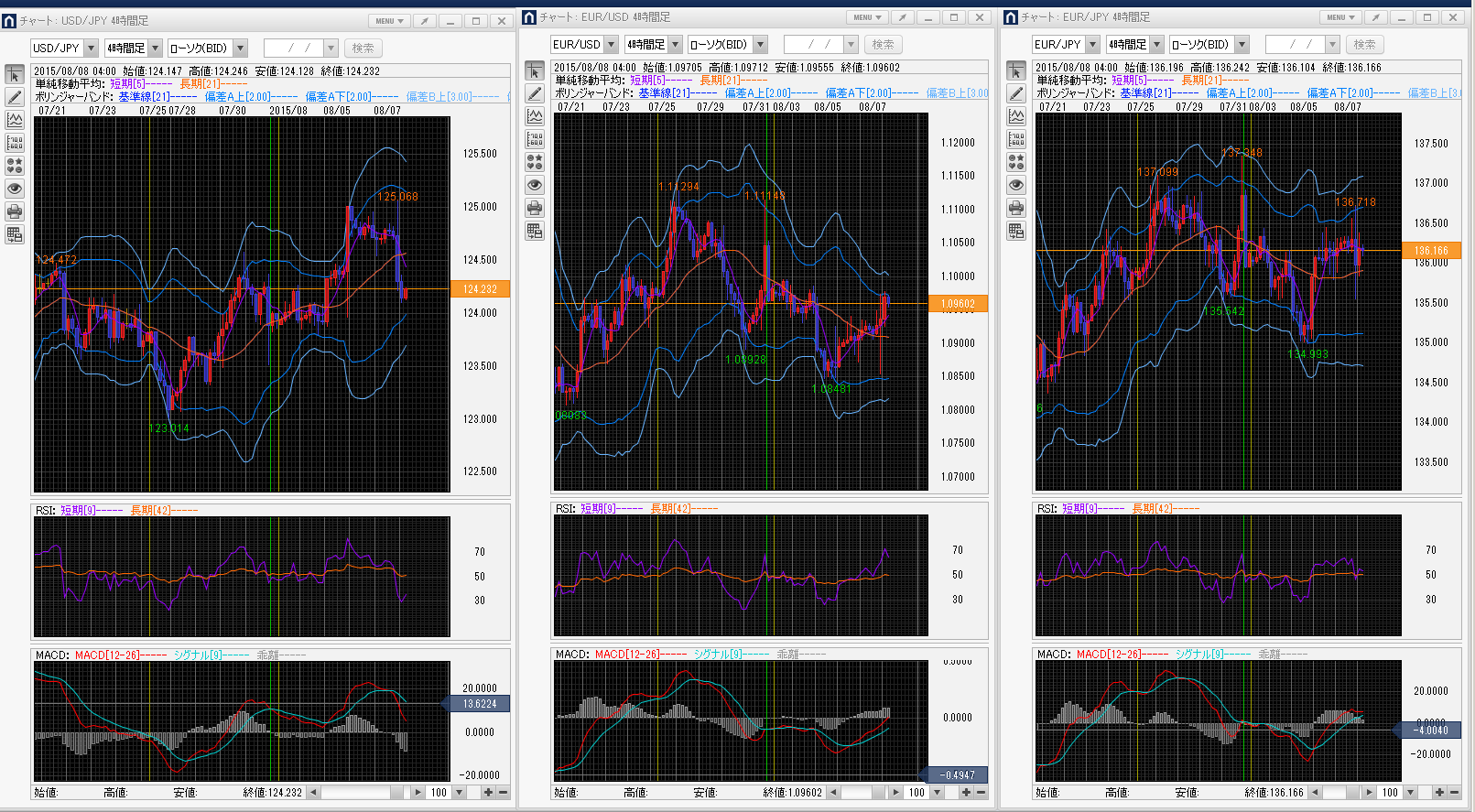Open the MENU in EUR/USD chart window
1475x812 pixels.
pos(866,17)
